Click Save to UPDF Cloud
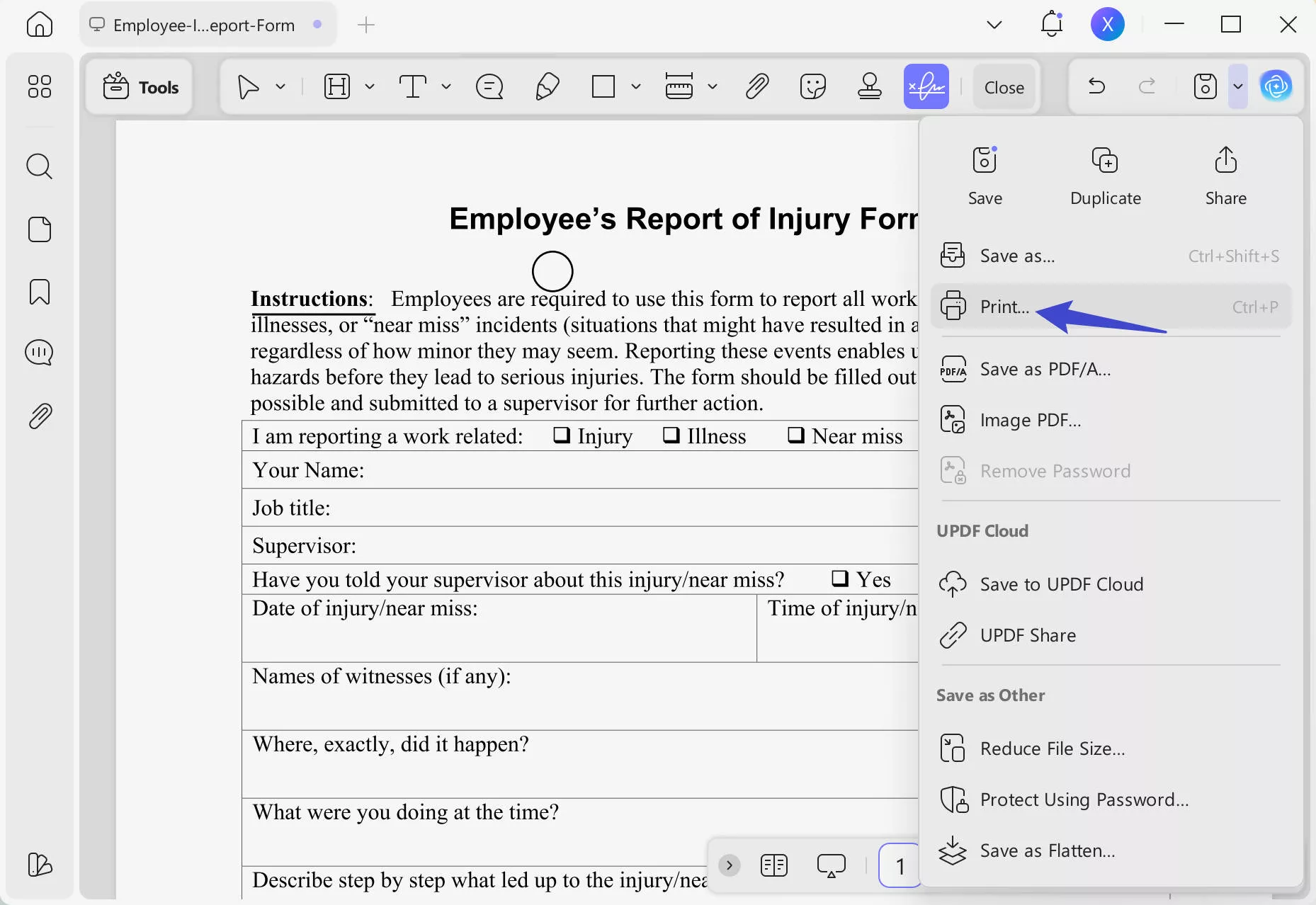Viewport: 1316px width, 905px height. pos(1061,584)
